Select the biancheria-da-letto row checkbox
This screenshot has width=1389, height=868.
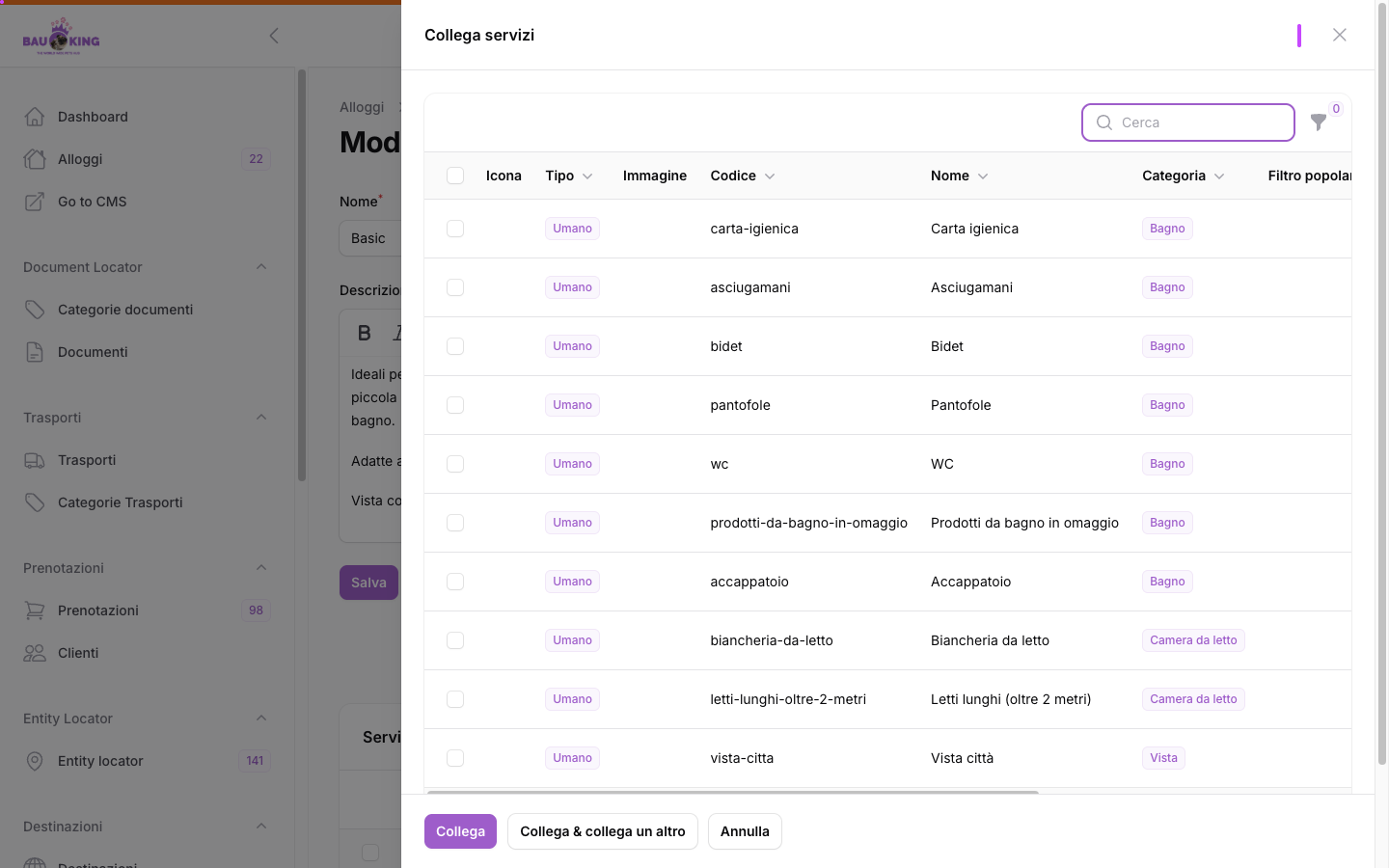pos(455,640)
